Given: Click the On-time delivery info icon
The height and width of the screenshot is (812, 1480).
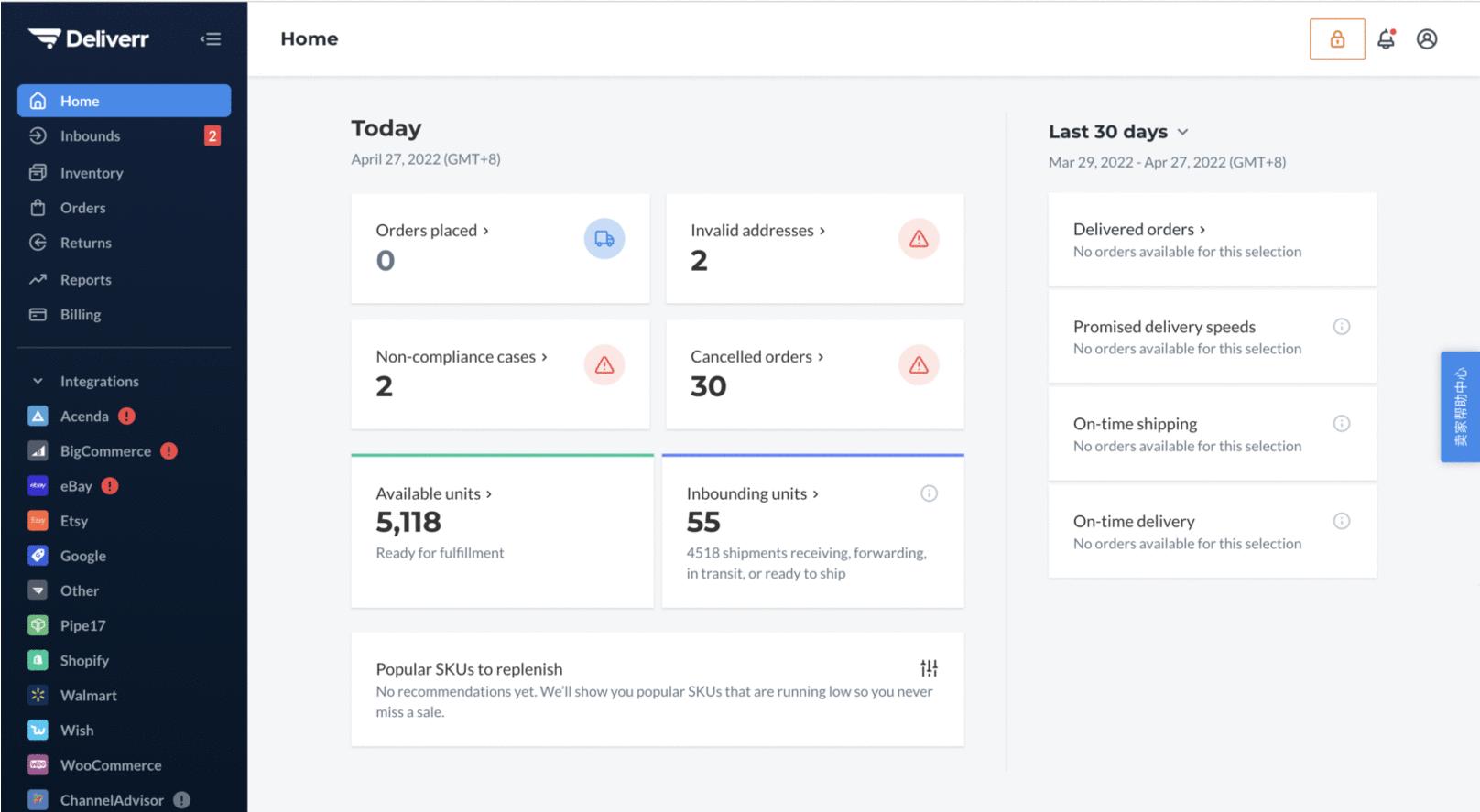Looking at the screenshot, I should tap(1342, 521).
